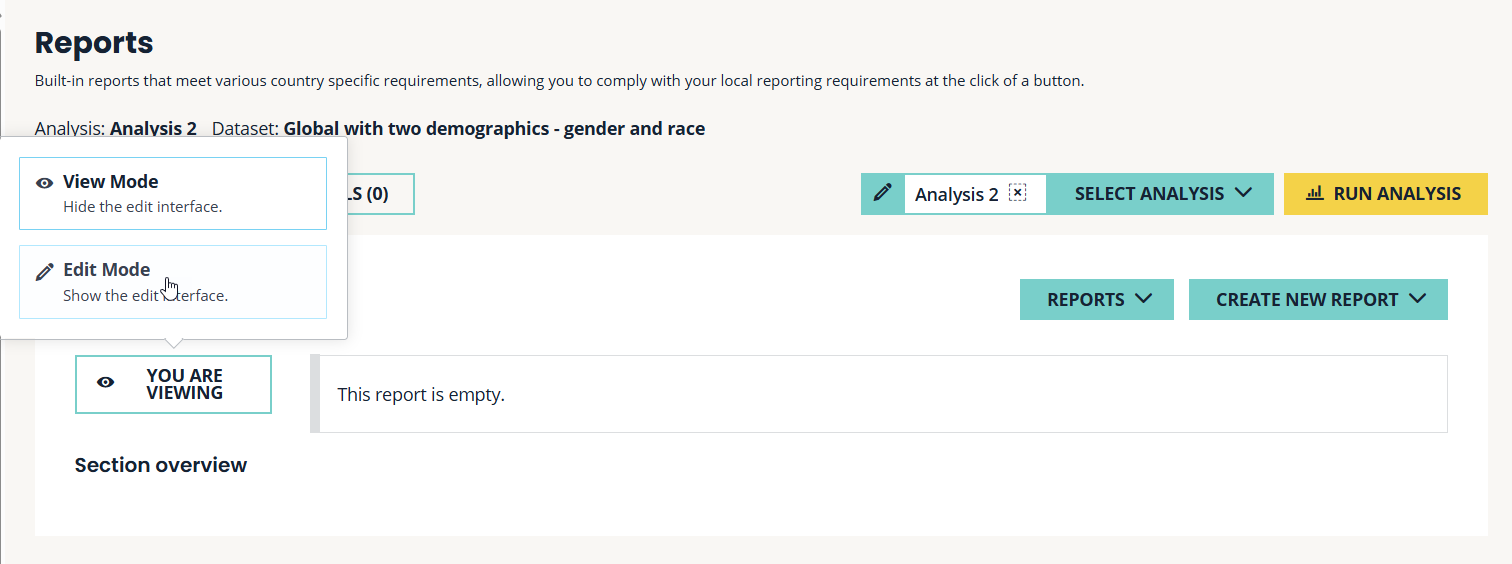Click the pencil edit icon before Analysis 2
Image resolution: width=1512 pixels, height=564 pixels.
pos(882,193)
